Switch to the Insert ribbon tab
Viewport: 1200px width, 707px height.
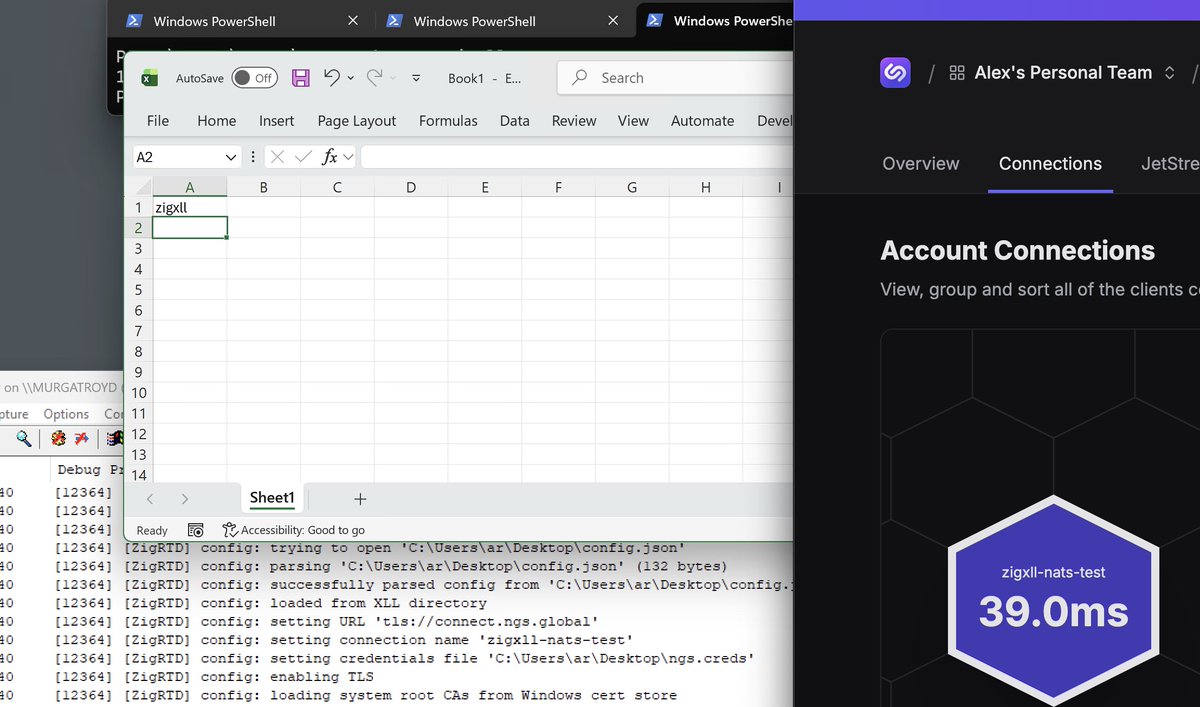[x=277, y=121]
